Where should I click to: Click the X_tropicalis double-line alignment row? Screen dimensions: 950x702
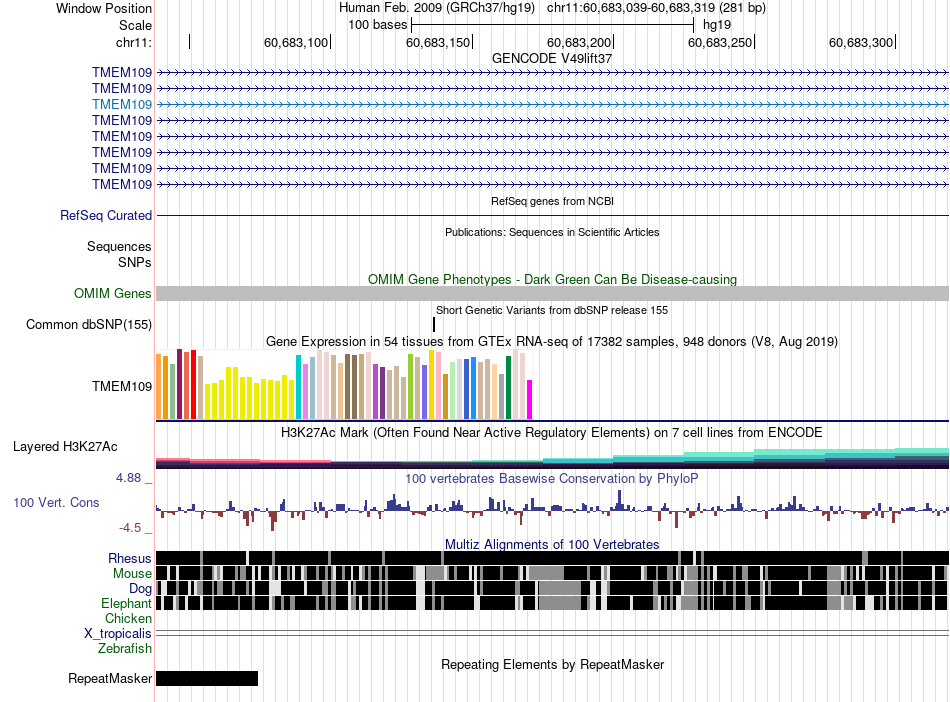pos(553,633)
